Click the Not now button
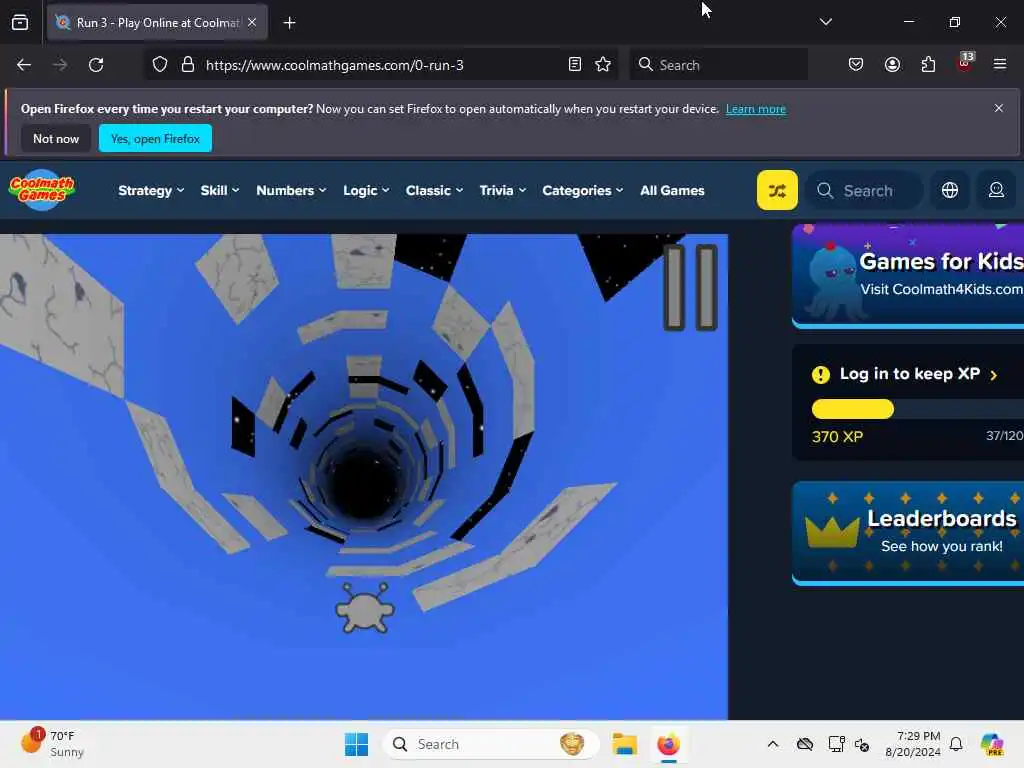Image resolution: width=1024 pixels, height=768 pixels. pos(56,138)
